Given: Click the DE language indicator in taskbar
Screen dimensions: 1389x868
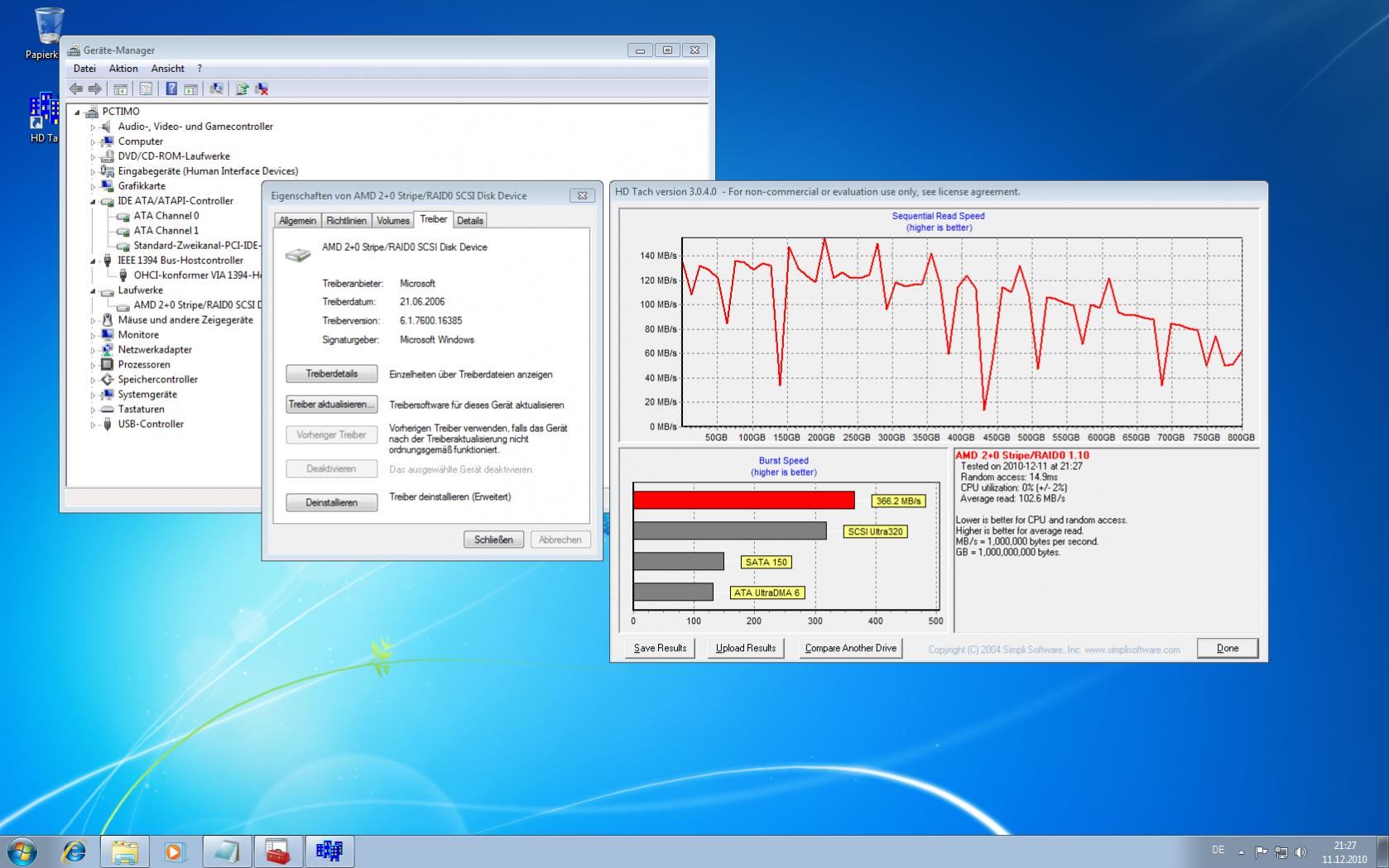Looking at the screenshot, I should [x=1218, y=850].
